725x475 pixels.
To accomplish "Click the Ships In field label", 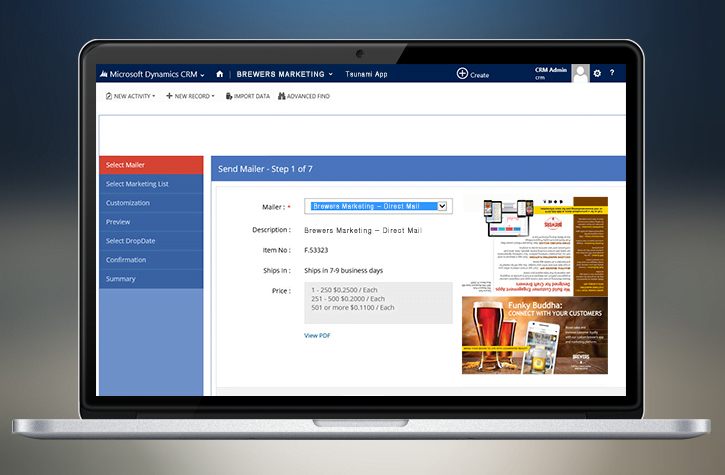I will (x=277, y=271).
